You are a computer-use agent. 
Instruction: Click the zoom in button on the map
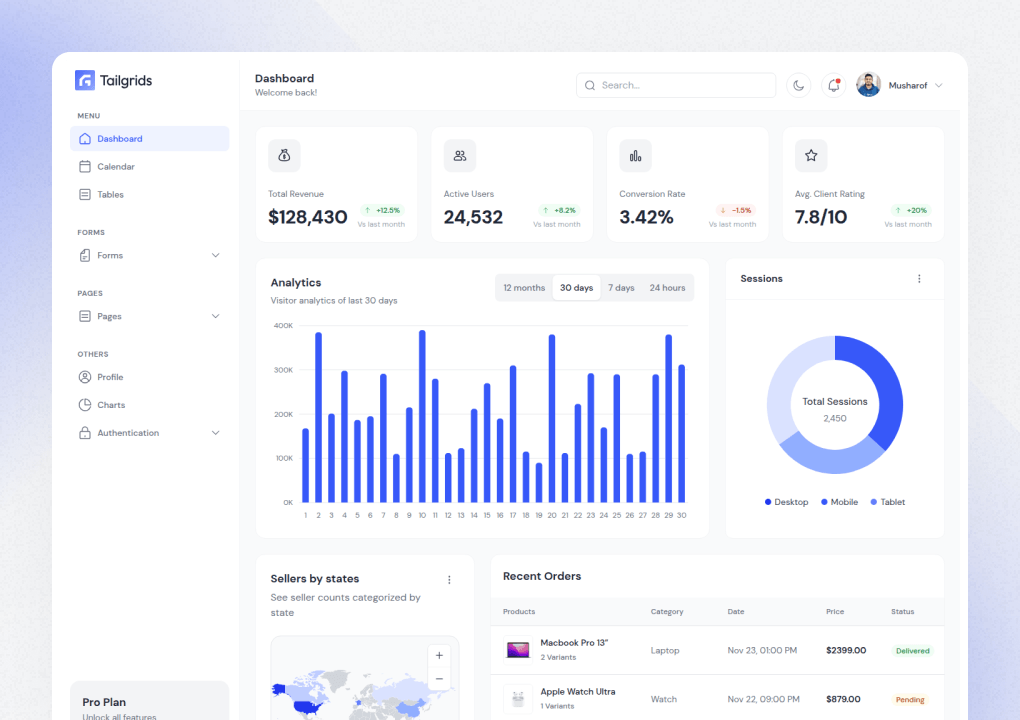pos(439,655)
